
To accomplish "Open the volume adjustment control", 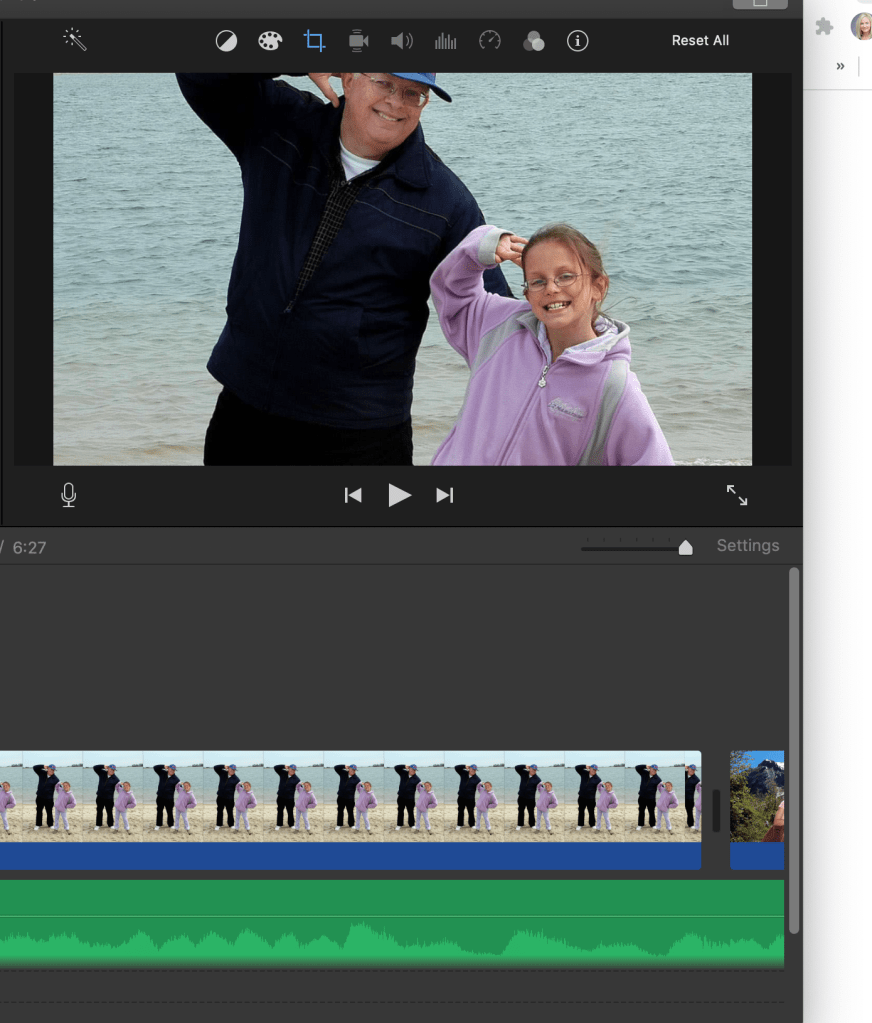I will coord(402,41).
